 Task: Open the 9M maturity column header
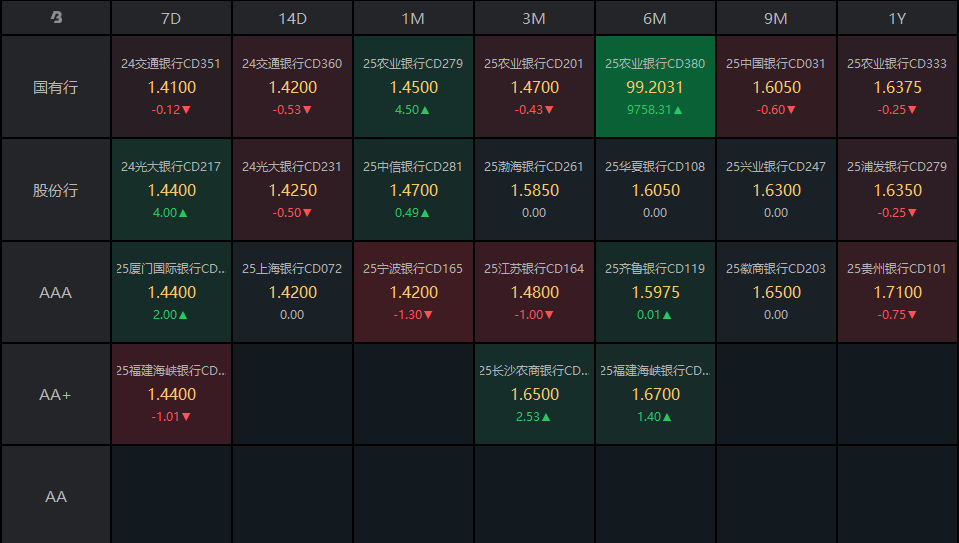click(776, 18)
